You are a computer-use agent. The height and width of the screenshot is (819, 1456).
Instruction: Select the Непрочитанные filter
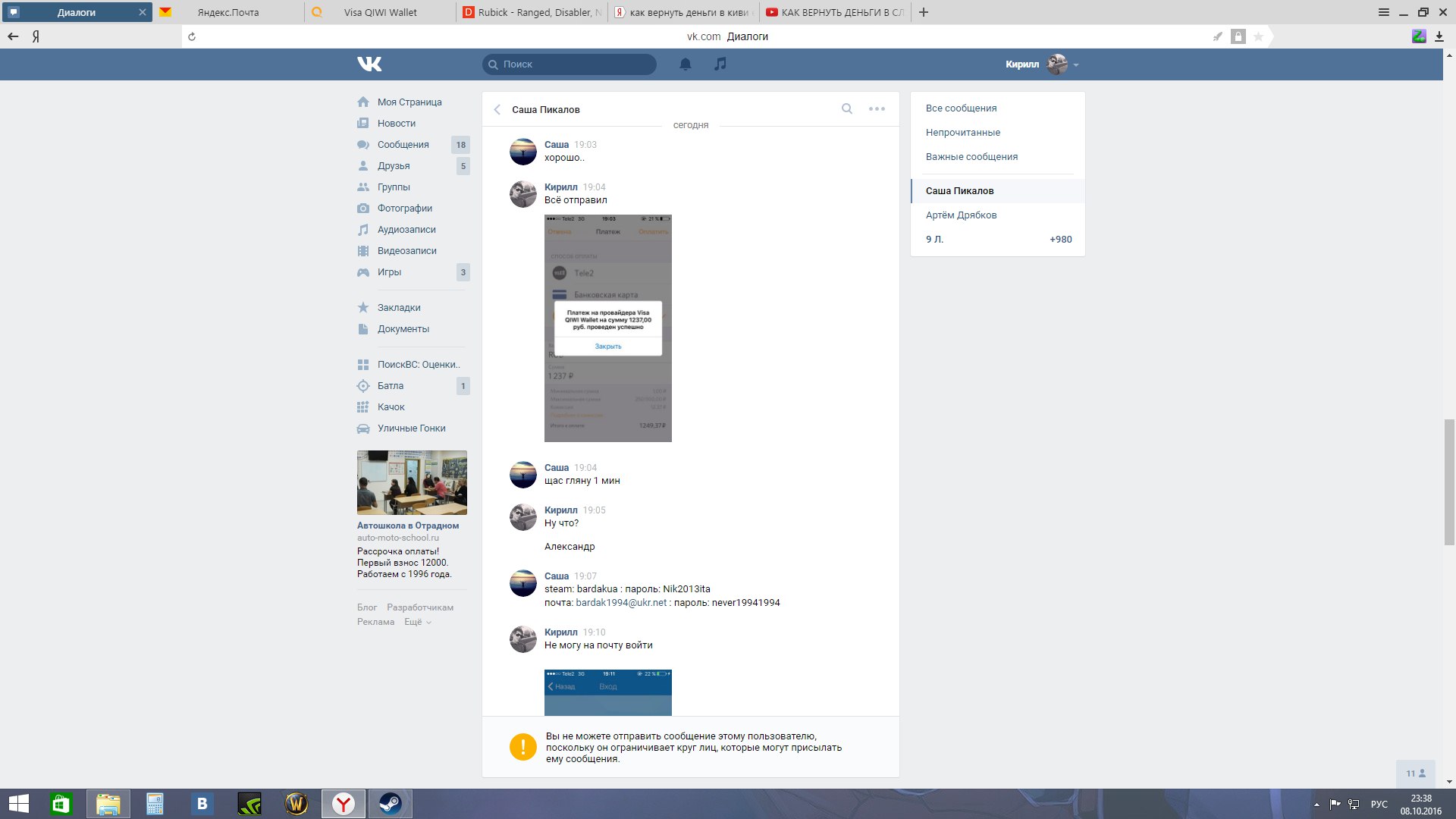[x=962, y=132]
